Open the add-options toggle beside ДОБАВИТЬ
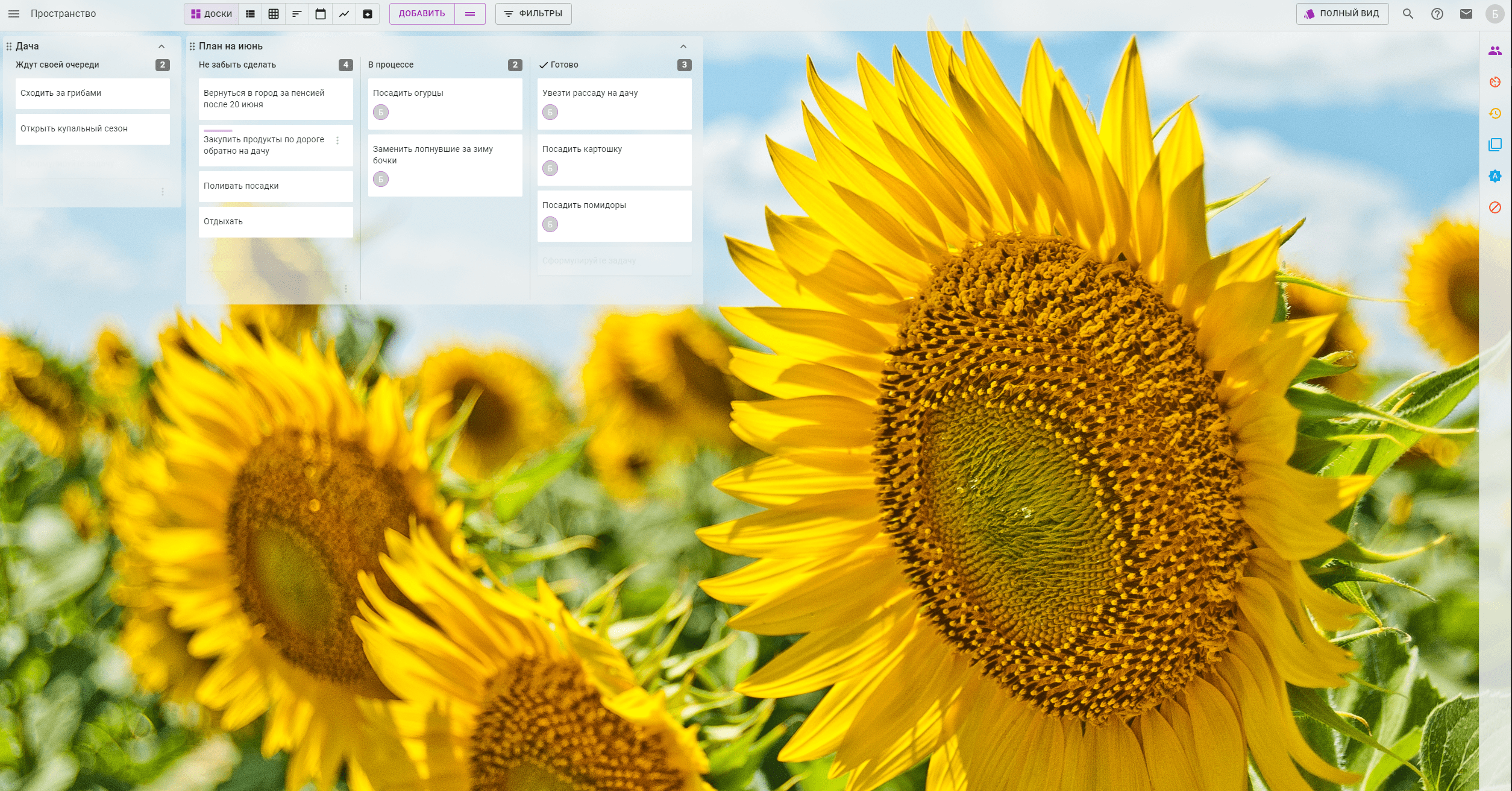Image resolution: width=1512 pixels, height=791 pixels. coord(470,13)
